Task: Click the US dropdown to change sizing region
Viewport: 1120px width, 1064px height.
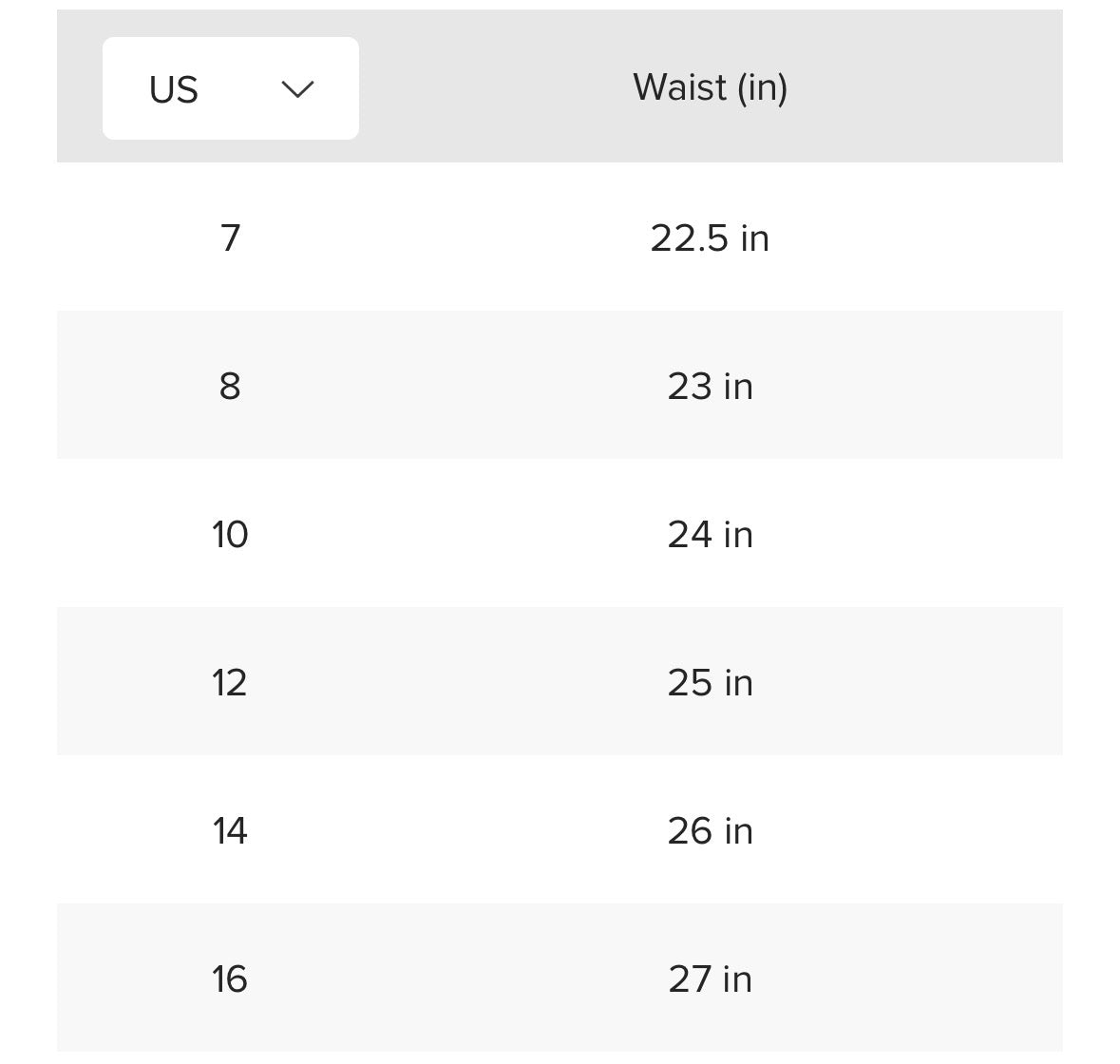Action: click(x=230, y=87)
